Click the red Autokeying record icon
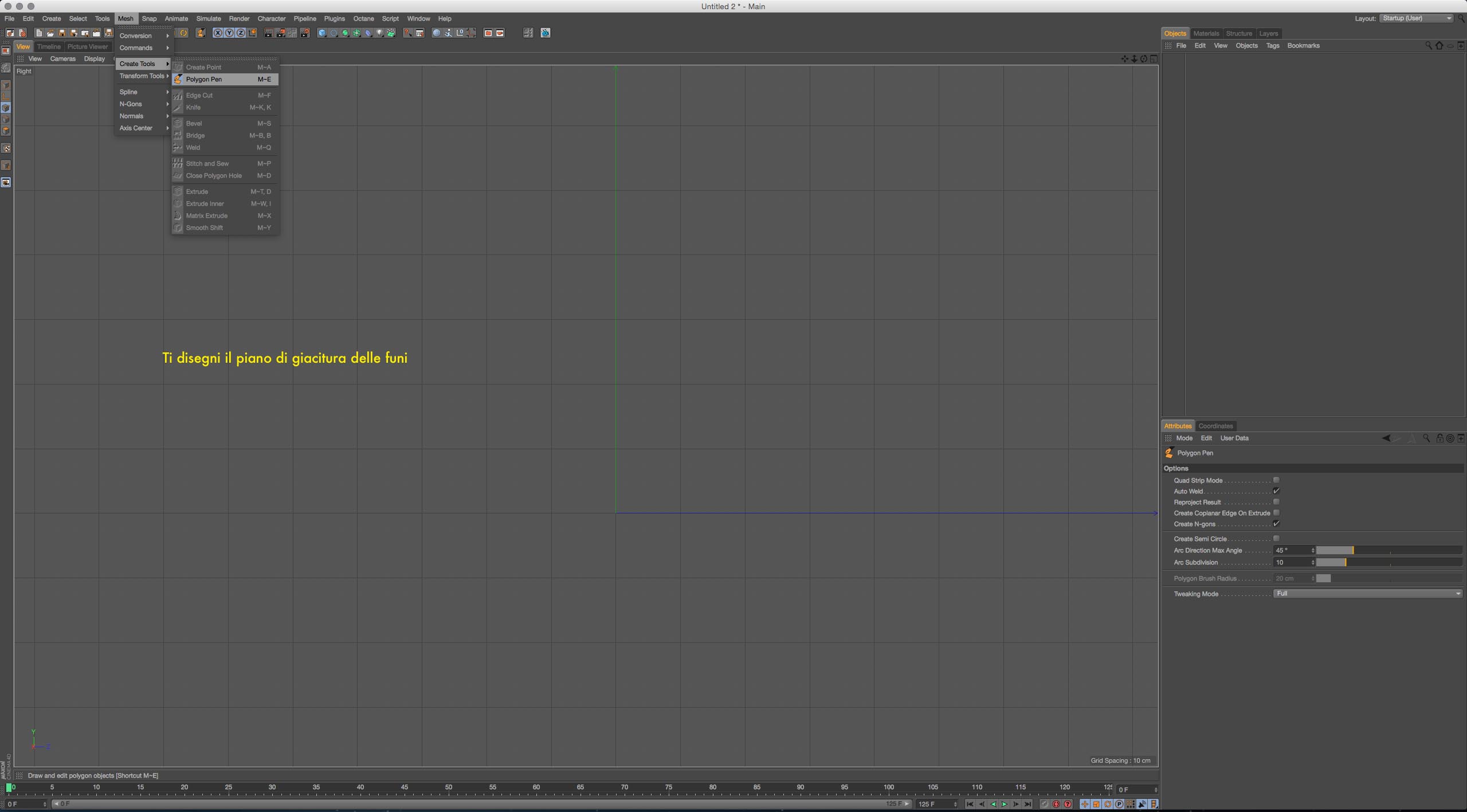1467x812 pixels. (x=1056, y=804)
